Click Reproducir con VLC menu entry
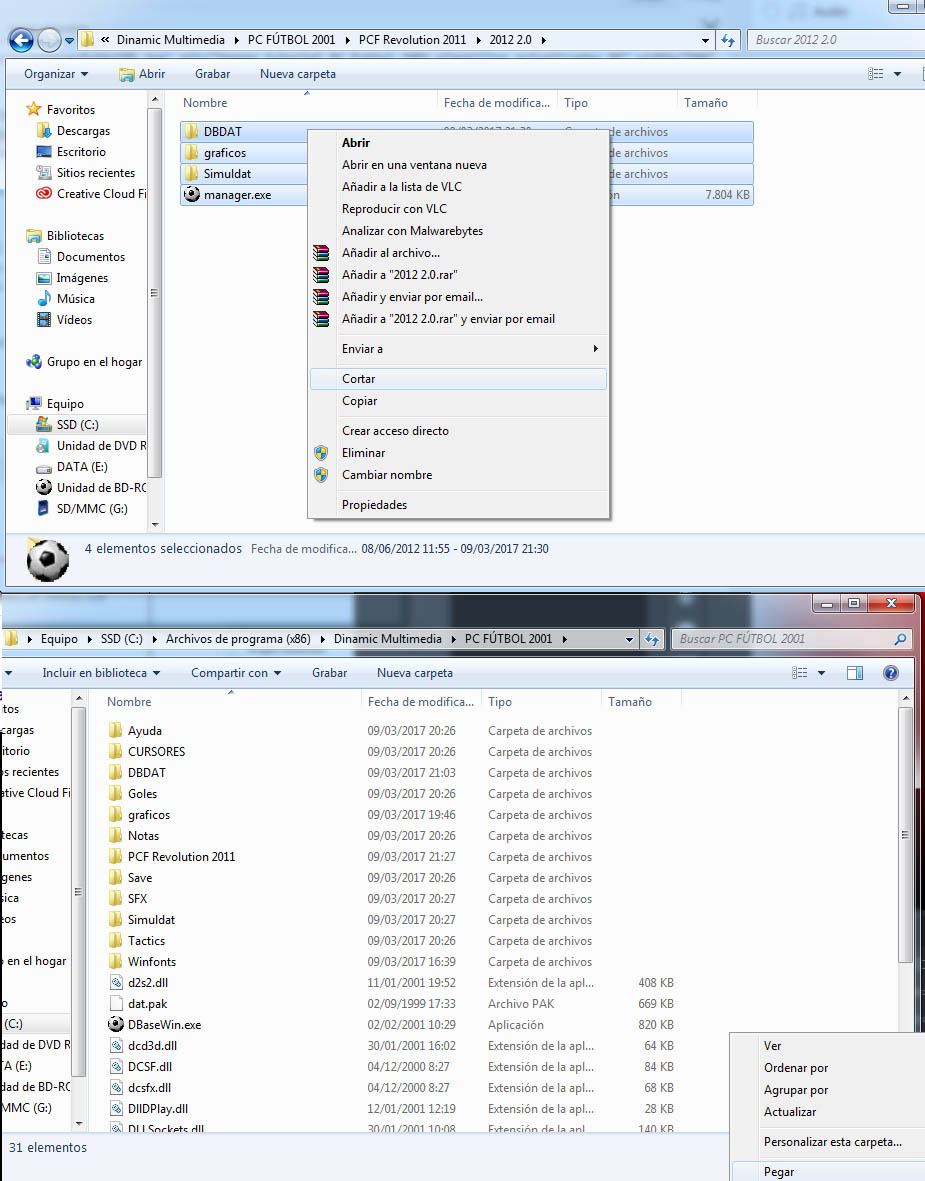 click(458, 209)
